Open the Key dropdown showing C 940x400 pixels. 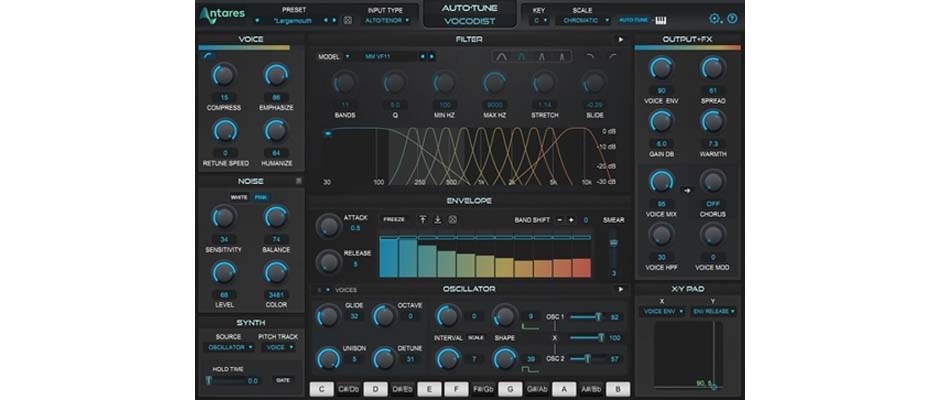click(540, 20)
